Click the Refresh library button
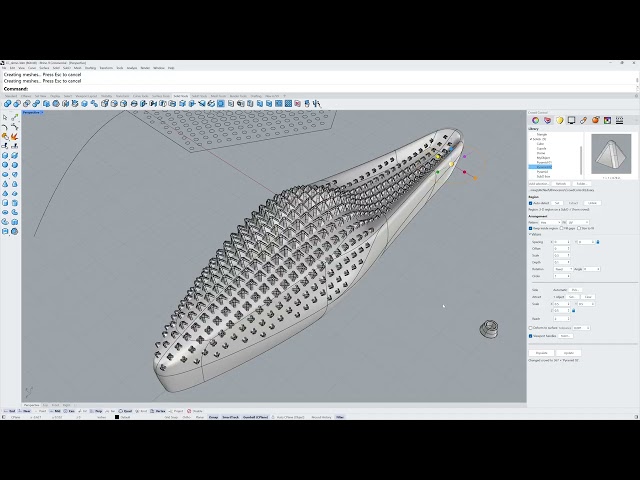 point(561,184)
